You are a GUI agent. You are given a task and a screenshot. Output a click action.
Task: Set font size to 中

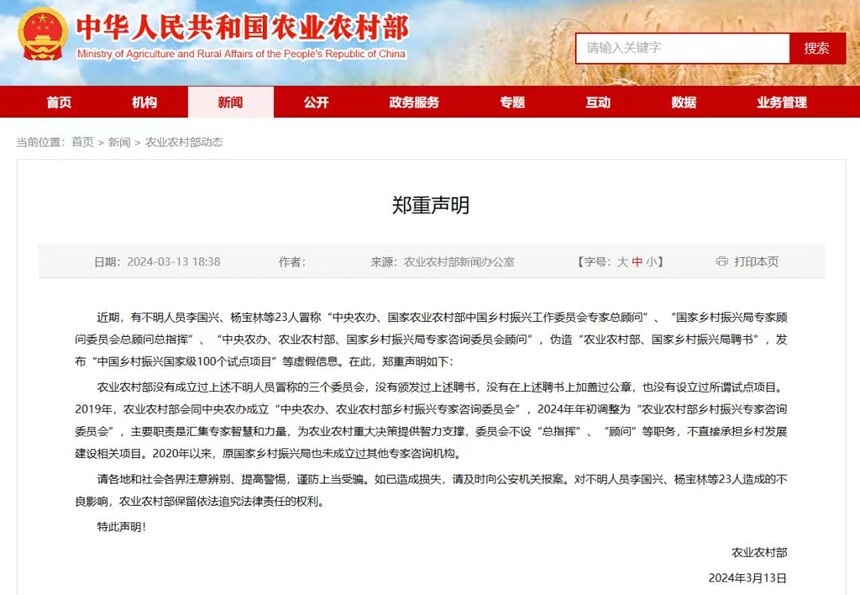(x=637, y=262)
